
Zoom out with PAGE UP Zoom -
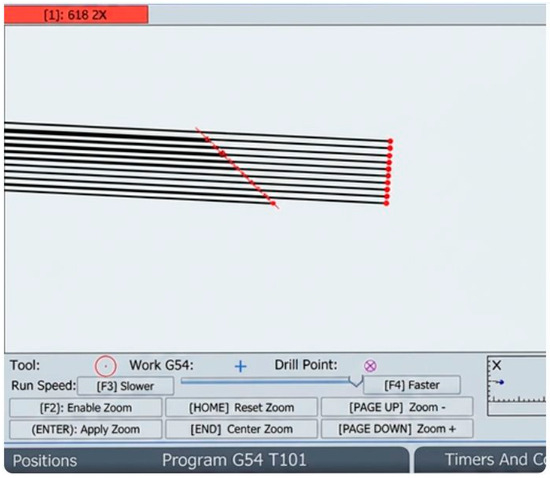pos(397,407)
